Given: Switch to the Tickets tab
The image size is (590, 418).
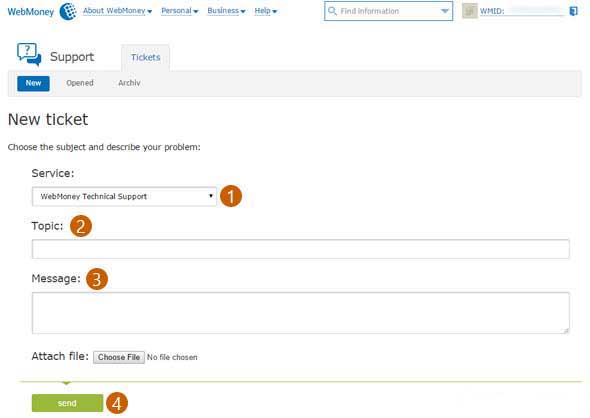Looking at the screenshot, I should [x=146, y=58].
